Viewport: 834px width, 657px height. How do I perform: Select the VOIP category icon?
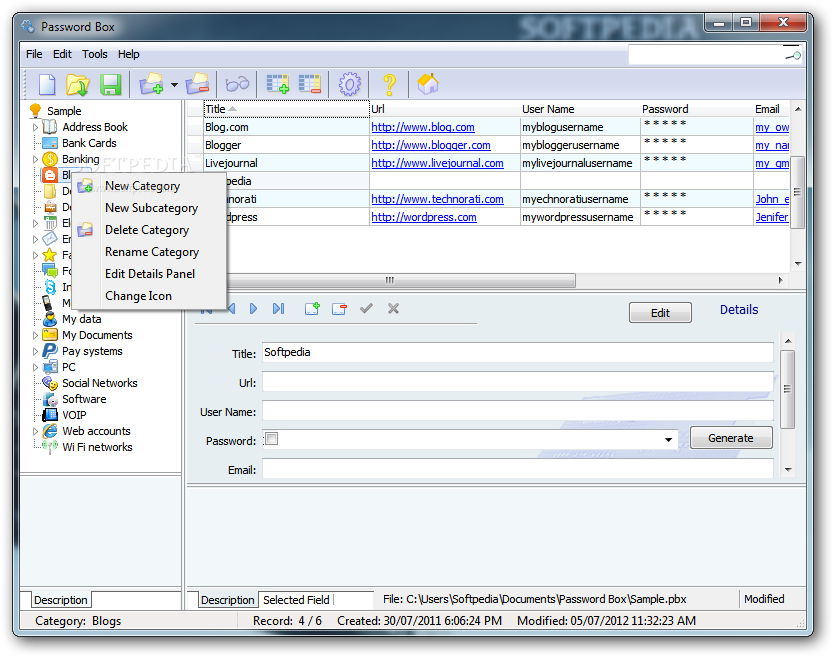(50, 415)
